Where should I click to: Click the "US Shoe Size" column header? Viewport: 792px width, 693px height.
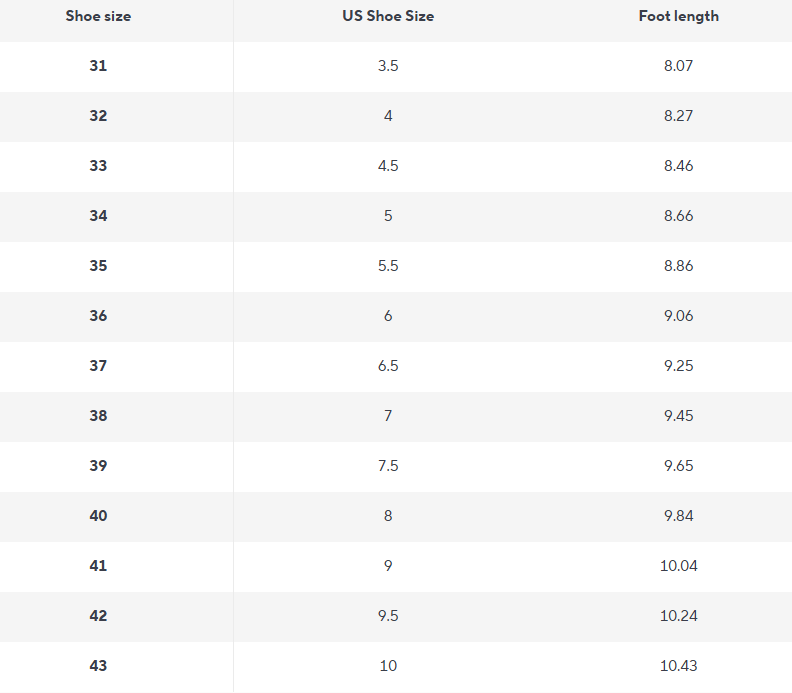388,16
